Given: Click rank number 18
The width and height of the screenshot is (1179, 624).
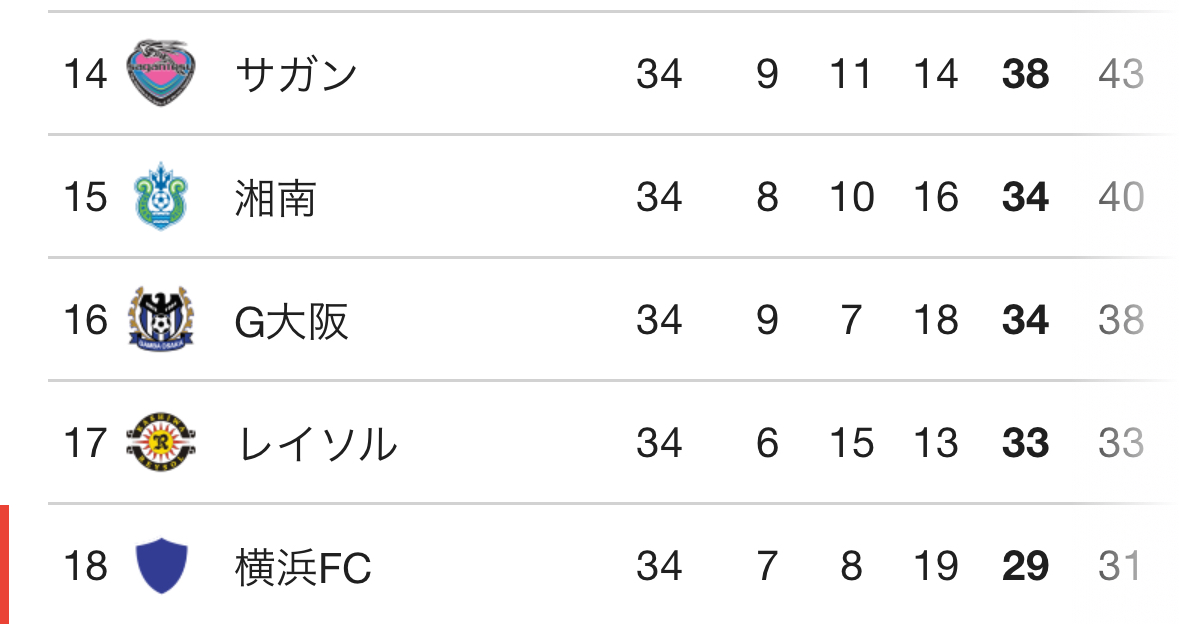Looking at the screenshot, I should click(x=85, y=566).
